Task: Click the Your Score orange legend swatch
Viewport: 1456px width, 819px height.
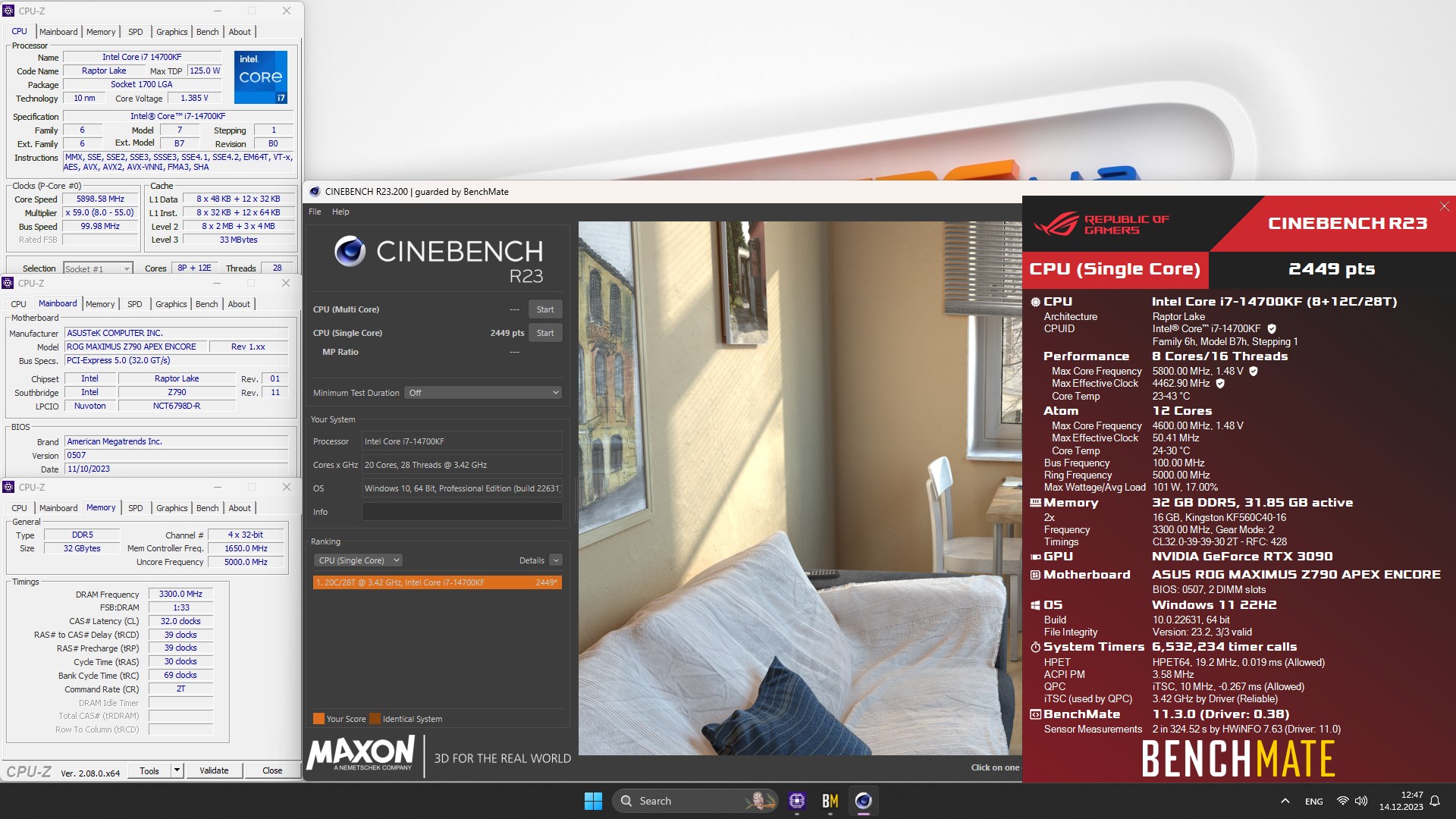Action: [x=318, y=719]
